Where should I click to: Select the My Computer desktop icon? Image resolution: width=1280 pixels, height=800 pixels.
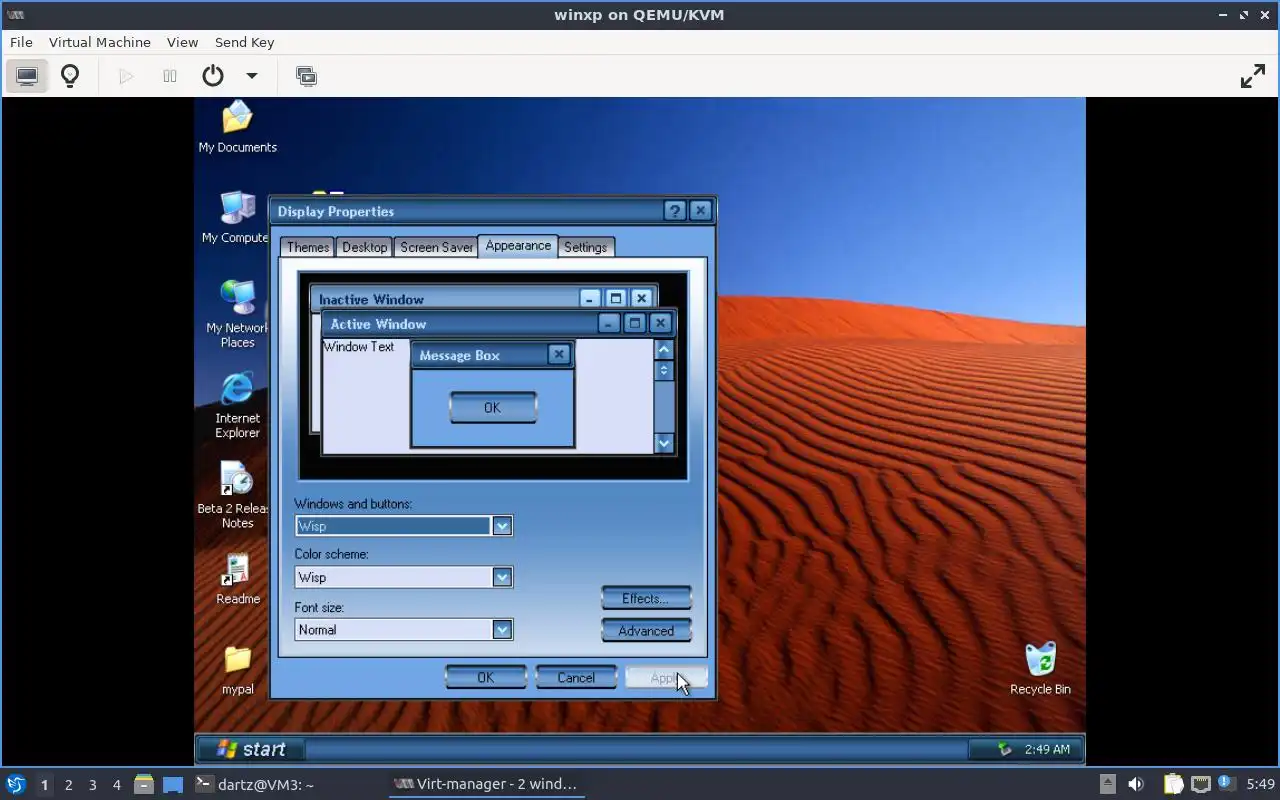pyautogui.click(x=236, y=217)
